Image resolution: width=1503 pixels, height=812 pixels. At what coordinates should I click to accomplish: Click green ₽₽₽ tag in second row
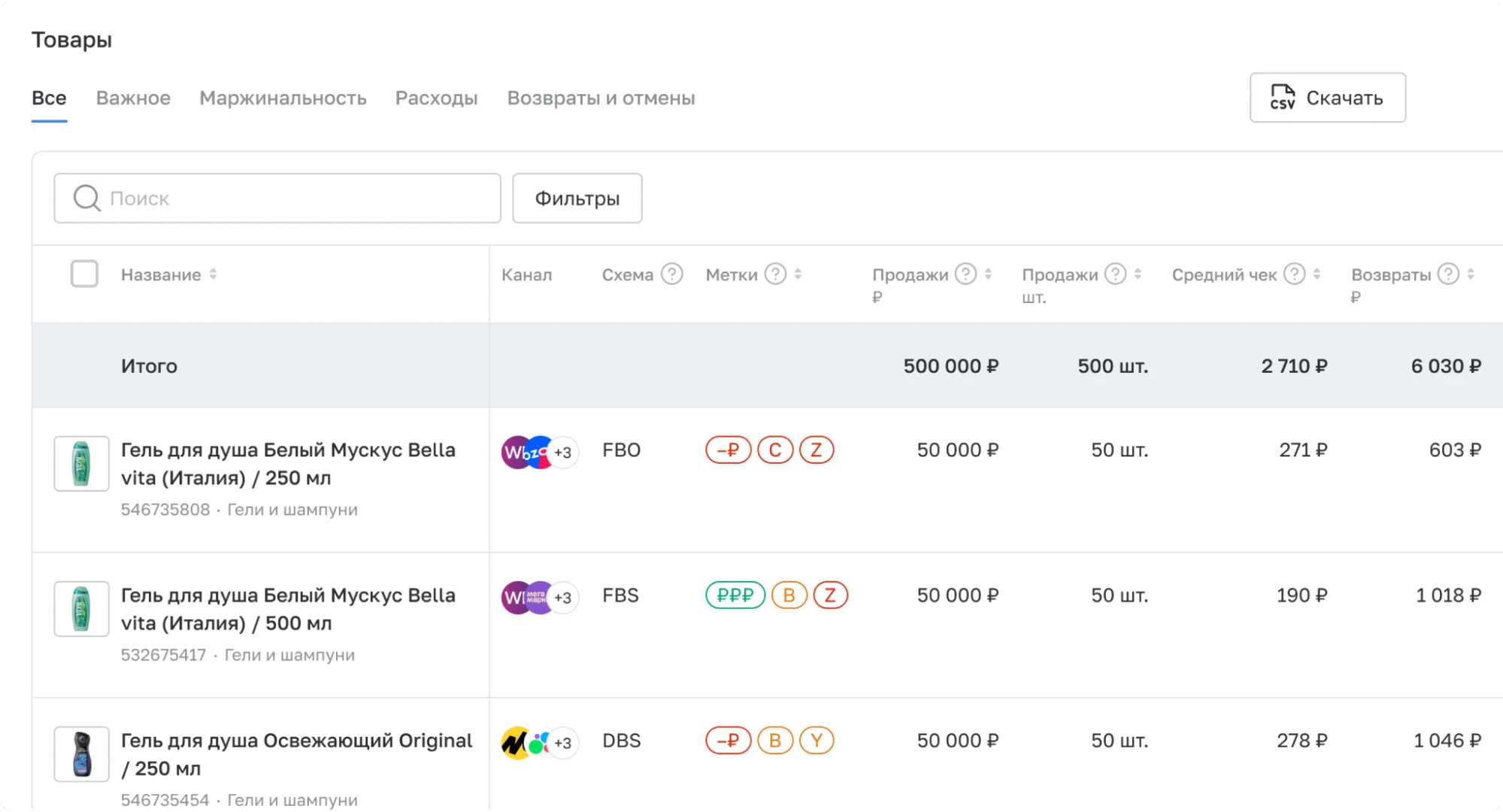[735, 595]
